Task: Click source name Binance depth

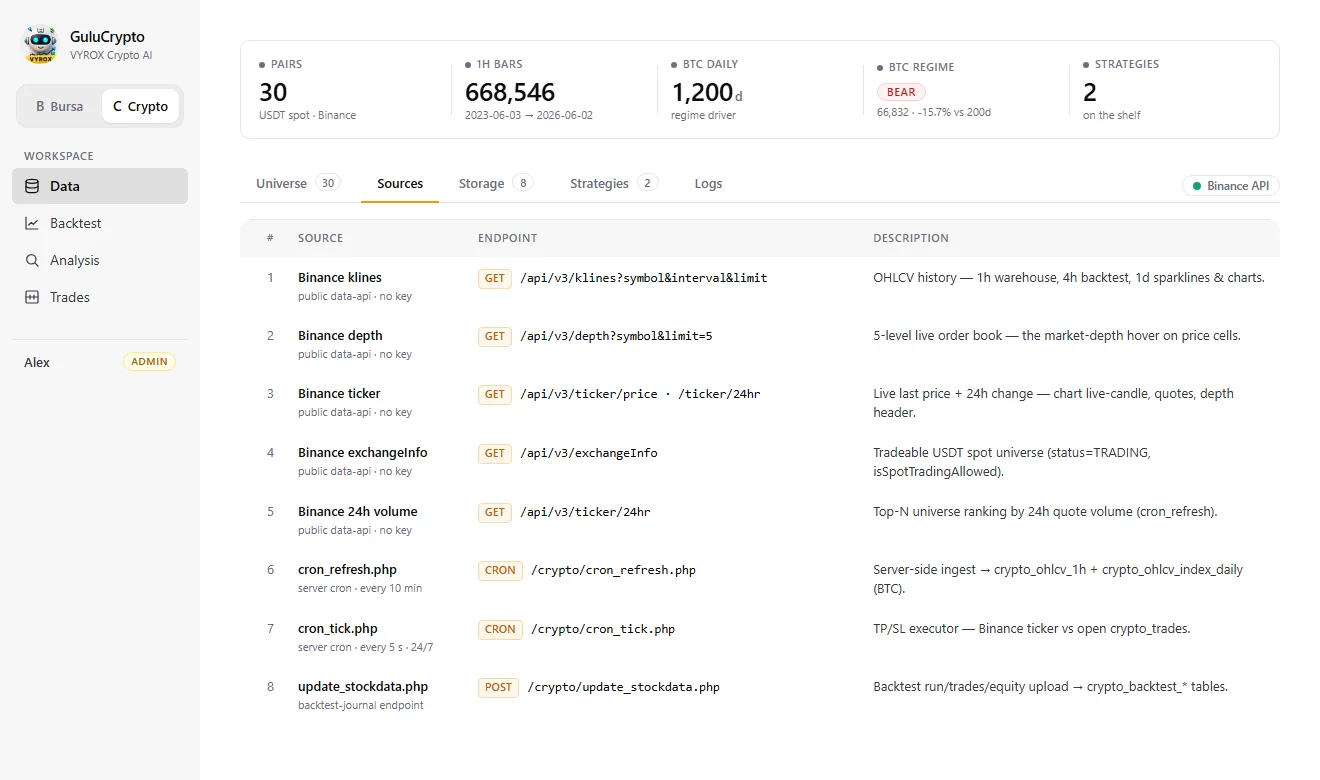Action: tap(340, 335)
